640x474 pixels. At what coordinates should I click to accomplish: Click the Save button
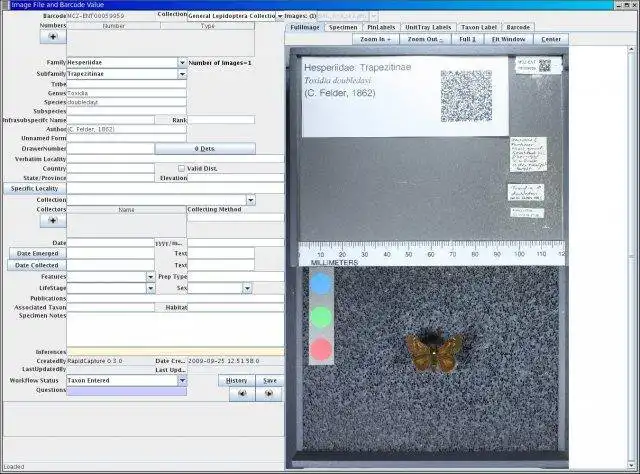tap(269, 380)
